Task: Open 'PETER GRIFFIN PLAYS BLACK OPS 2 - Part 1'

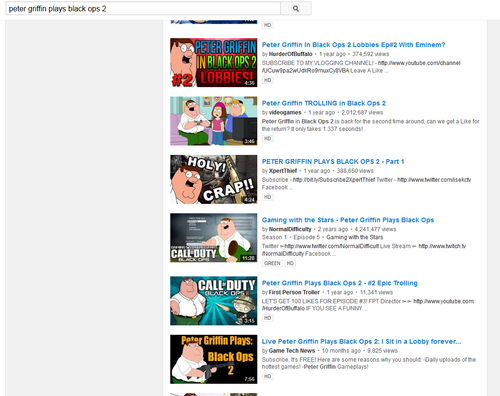Action: 333,161
